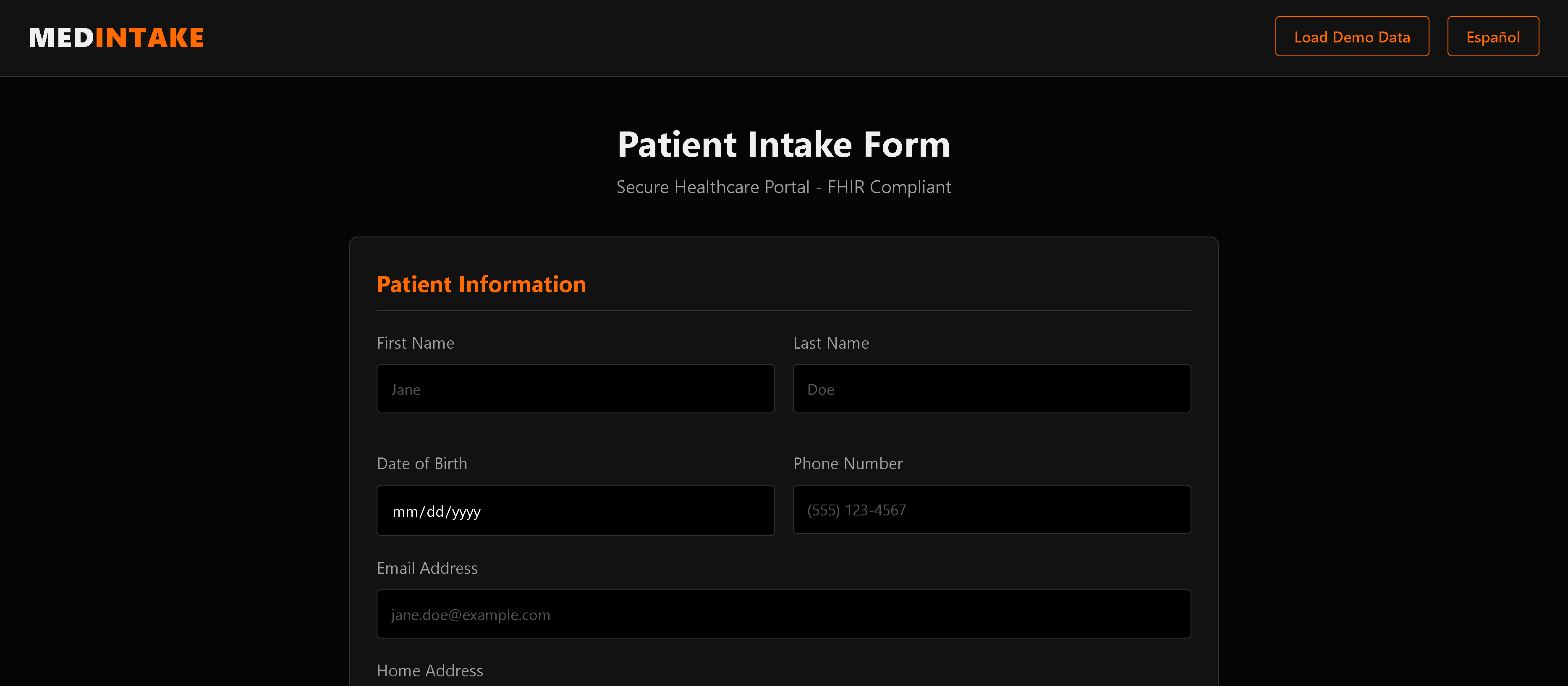This screenshot has height=686, width=1568.
Task: Click the Date of Birth label
Action: coord(422,463)
